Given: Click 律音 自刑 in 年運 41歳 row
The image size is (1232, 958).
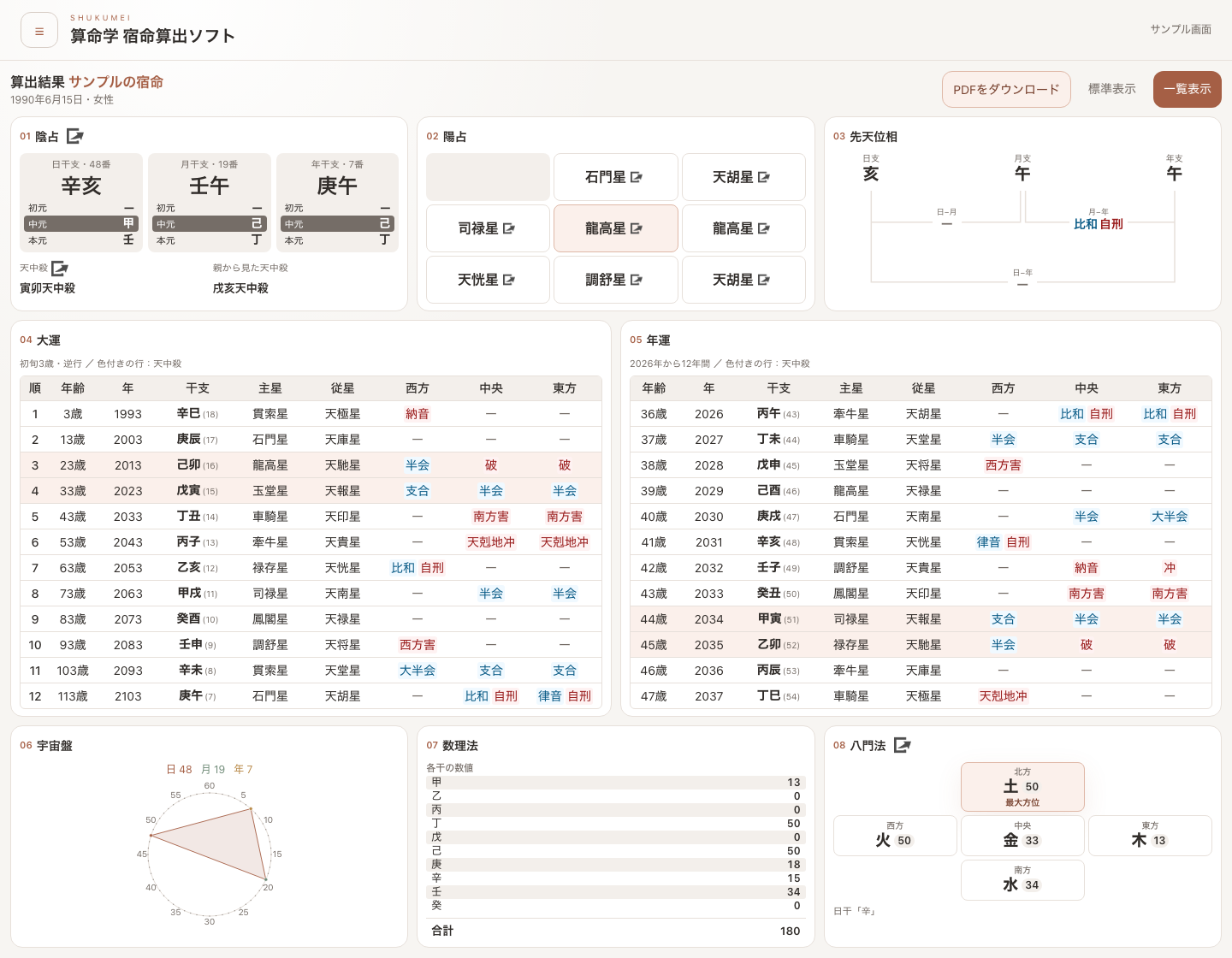Looking at the screenshot, I should 1003,542.
